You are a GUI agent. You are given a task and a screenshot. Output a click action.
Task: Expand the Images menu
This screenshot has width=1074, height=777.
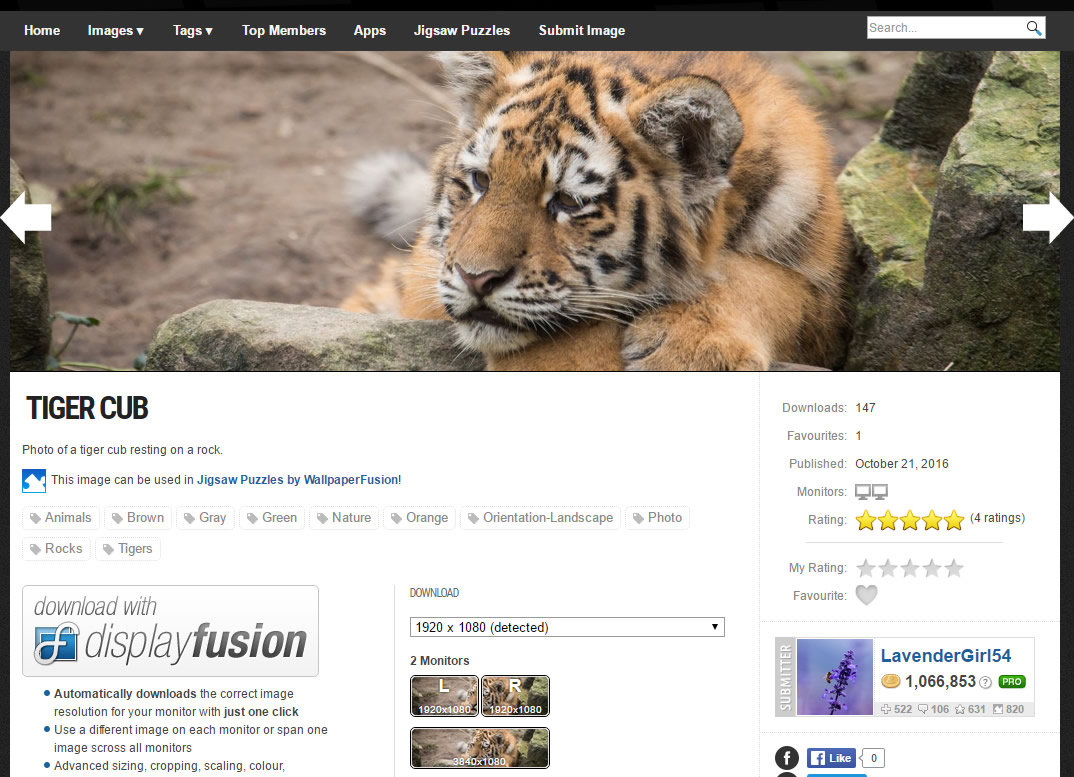click(115, 30)
